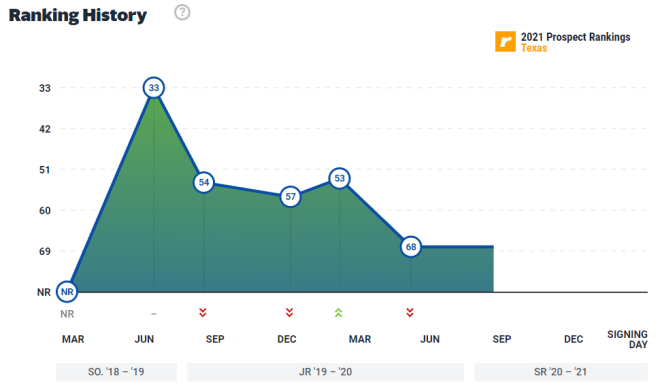The image size is (660, 391).
Task: Click the SO. '18 – '19 season bar
Action: pyautogui.click(x=116, y=372)
